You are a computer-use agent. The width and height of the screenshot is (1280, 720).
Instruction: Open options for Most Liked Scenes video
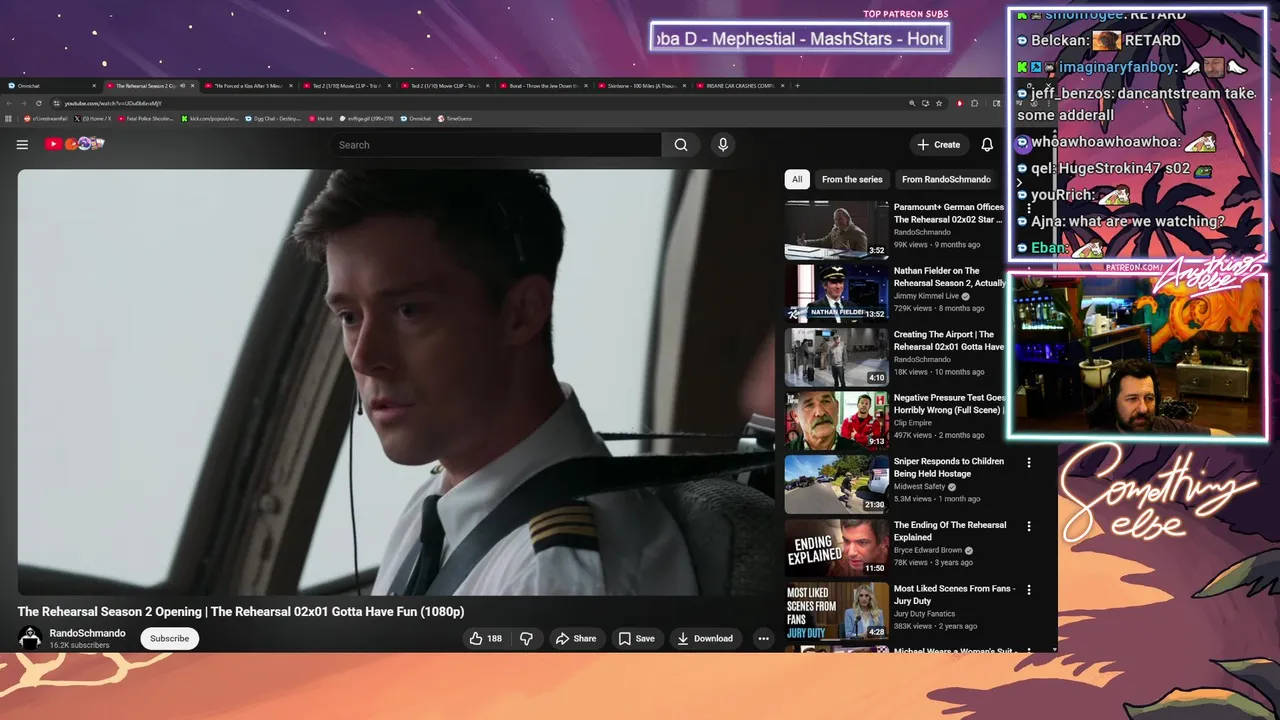pos(1029,590)
